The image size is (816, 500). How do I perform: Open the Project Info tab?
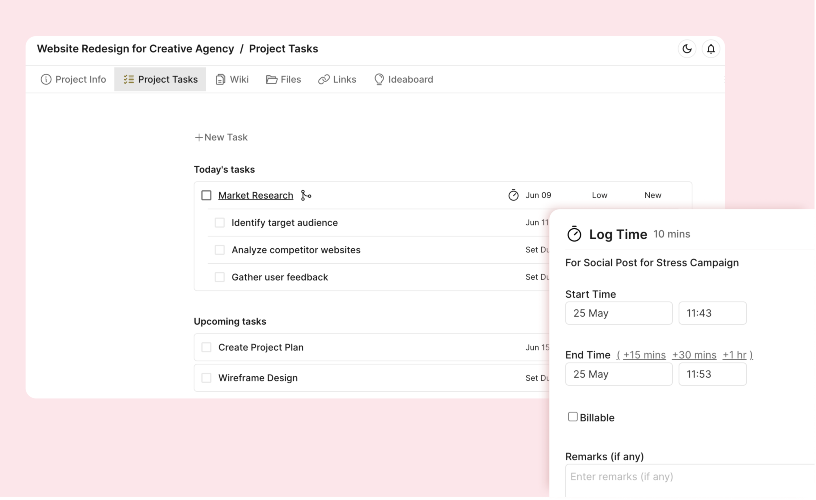click(x=73, y=80)
